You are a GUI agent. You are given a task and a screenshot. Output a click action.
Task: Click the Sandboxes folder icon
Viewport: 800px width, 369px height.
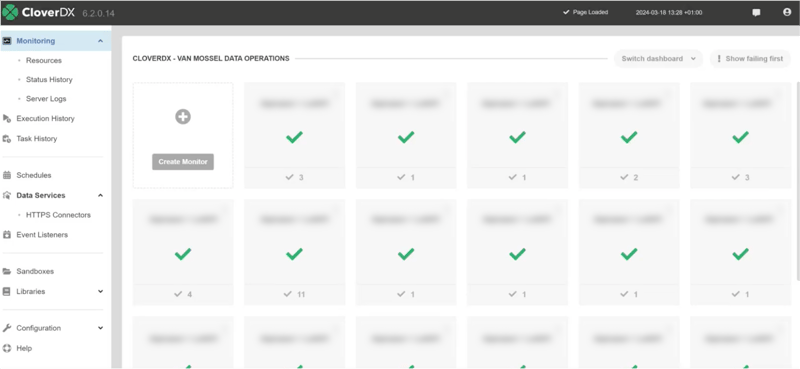(x=7, y=271)
